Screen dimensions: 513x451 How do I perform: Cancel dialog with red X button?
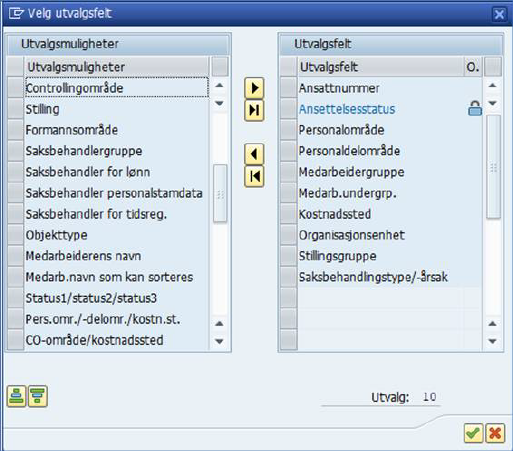click(x=495, y=433)
